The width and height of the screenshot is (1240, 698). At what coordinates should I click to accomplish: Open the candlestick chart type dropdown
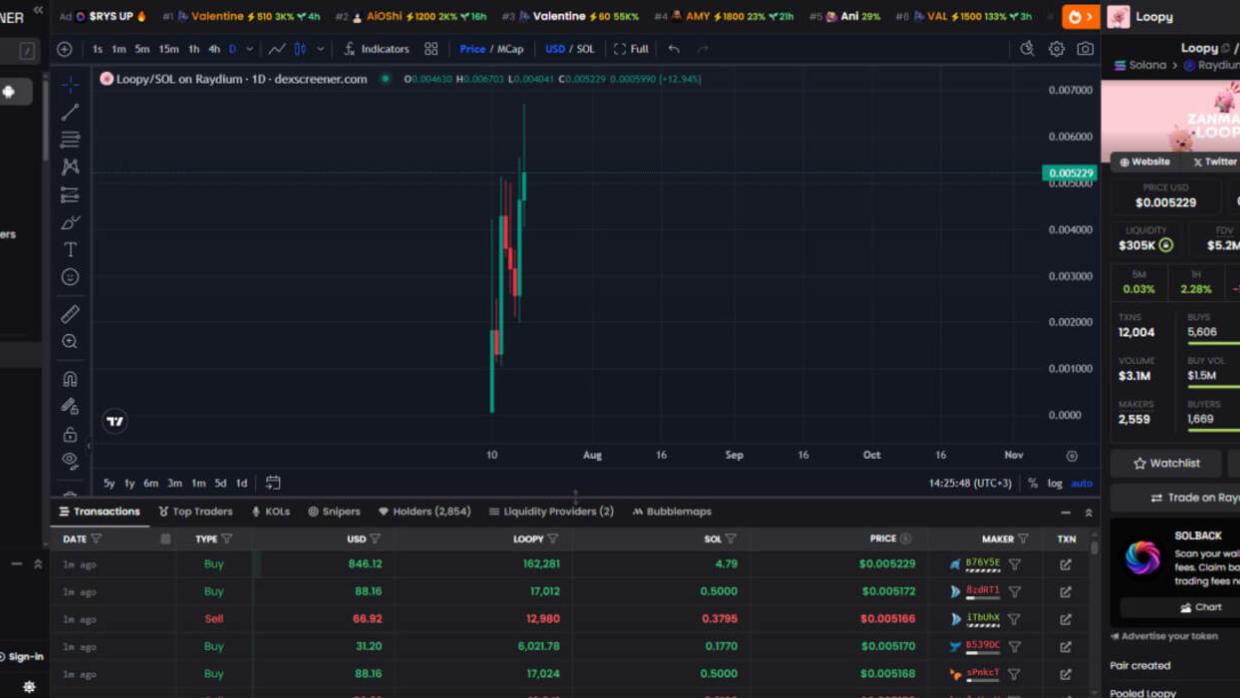click(x=320, y=49)
